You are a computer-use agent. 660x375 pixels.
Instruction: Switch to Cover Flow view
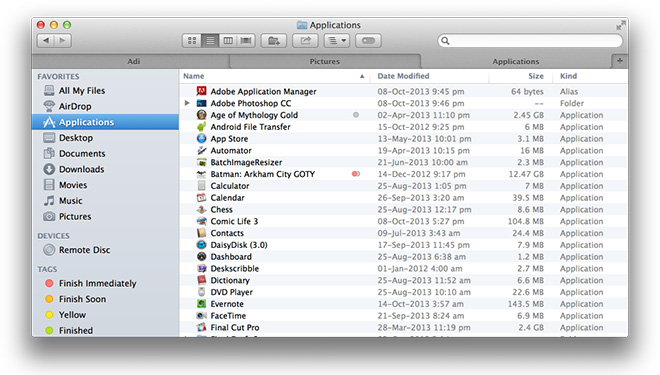[246, 40]
